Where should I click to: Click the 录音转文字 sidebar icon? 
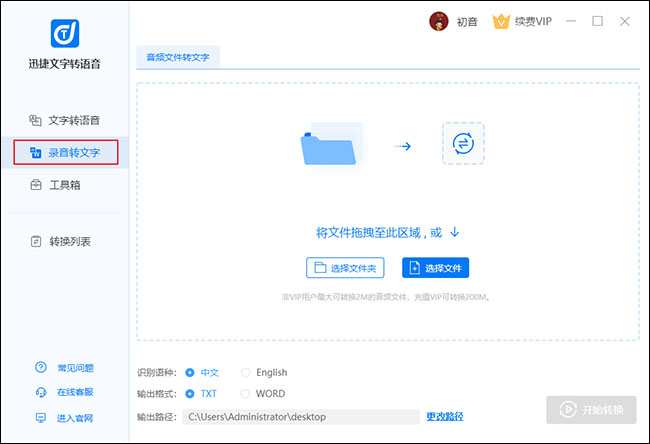click(35, 153)
